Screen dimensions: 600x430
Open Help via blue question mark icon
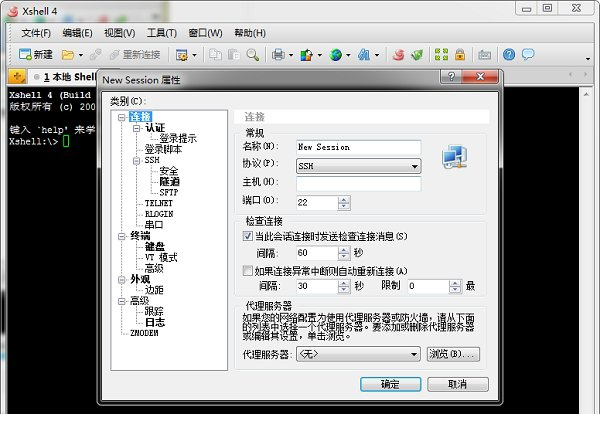click(x=509, y=55)
